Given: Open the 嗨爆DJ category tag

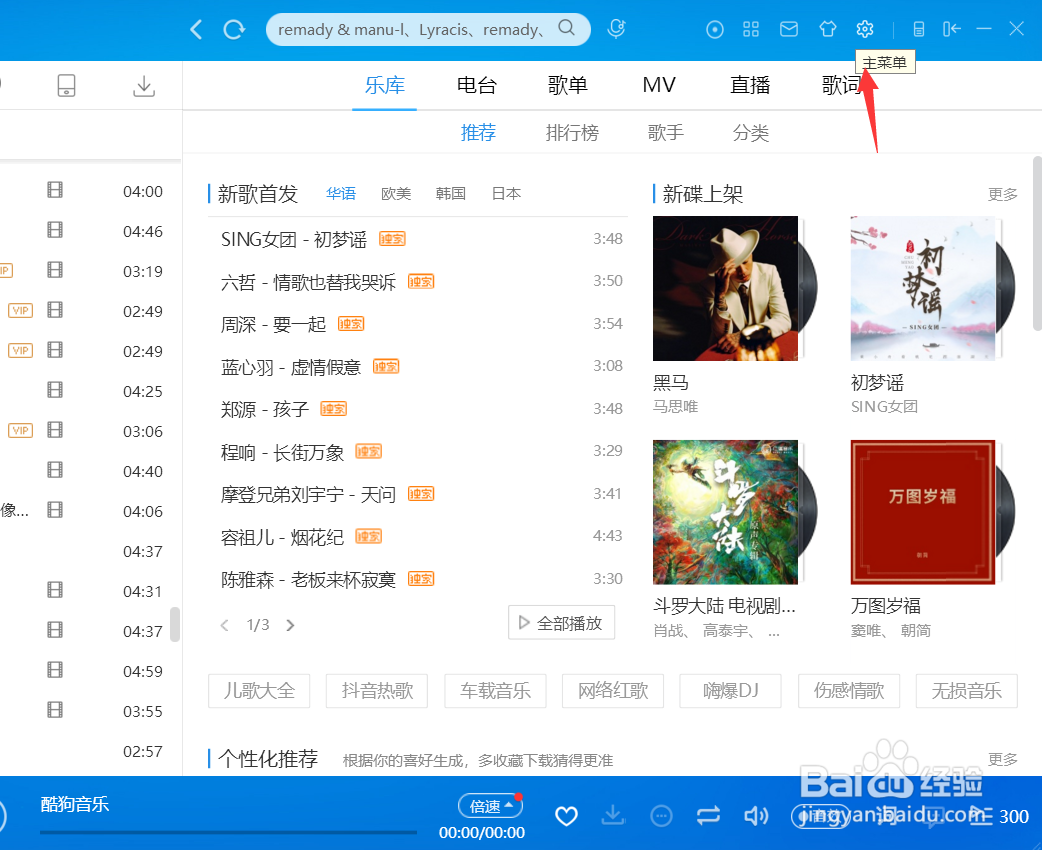Looking at the screenshot, I should coord(730,691).
